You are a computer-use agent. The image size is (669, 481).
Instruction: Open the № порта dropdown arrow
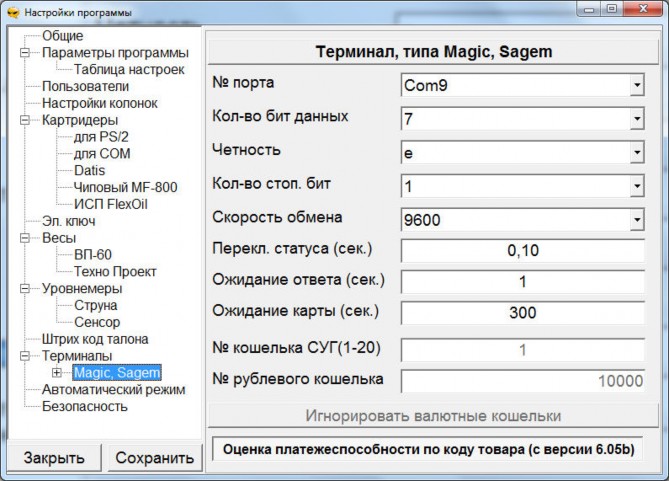(x=637, y=85)
